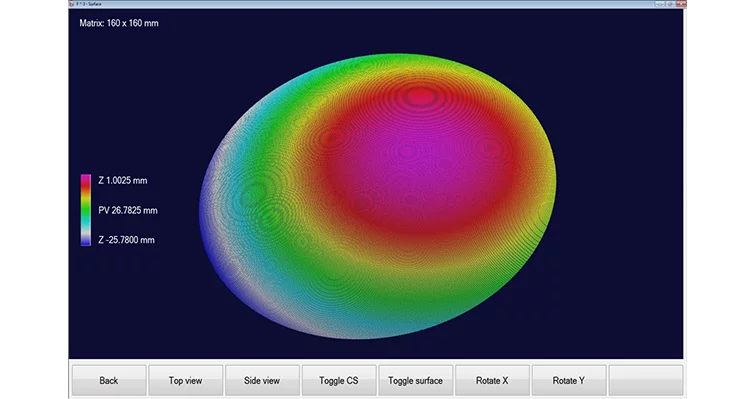This screenshot has width=755, height=399.
Task: Click the red ring pattern near top
Action: pos(420,96)
